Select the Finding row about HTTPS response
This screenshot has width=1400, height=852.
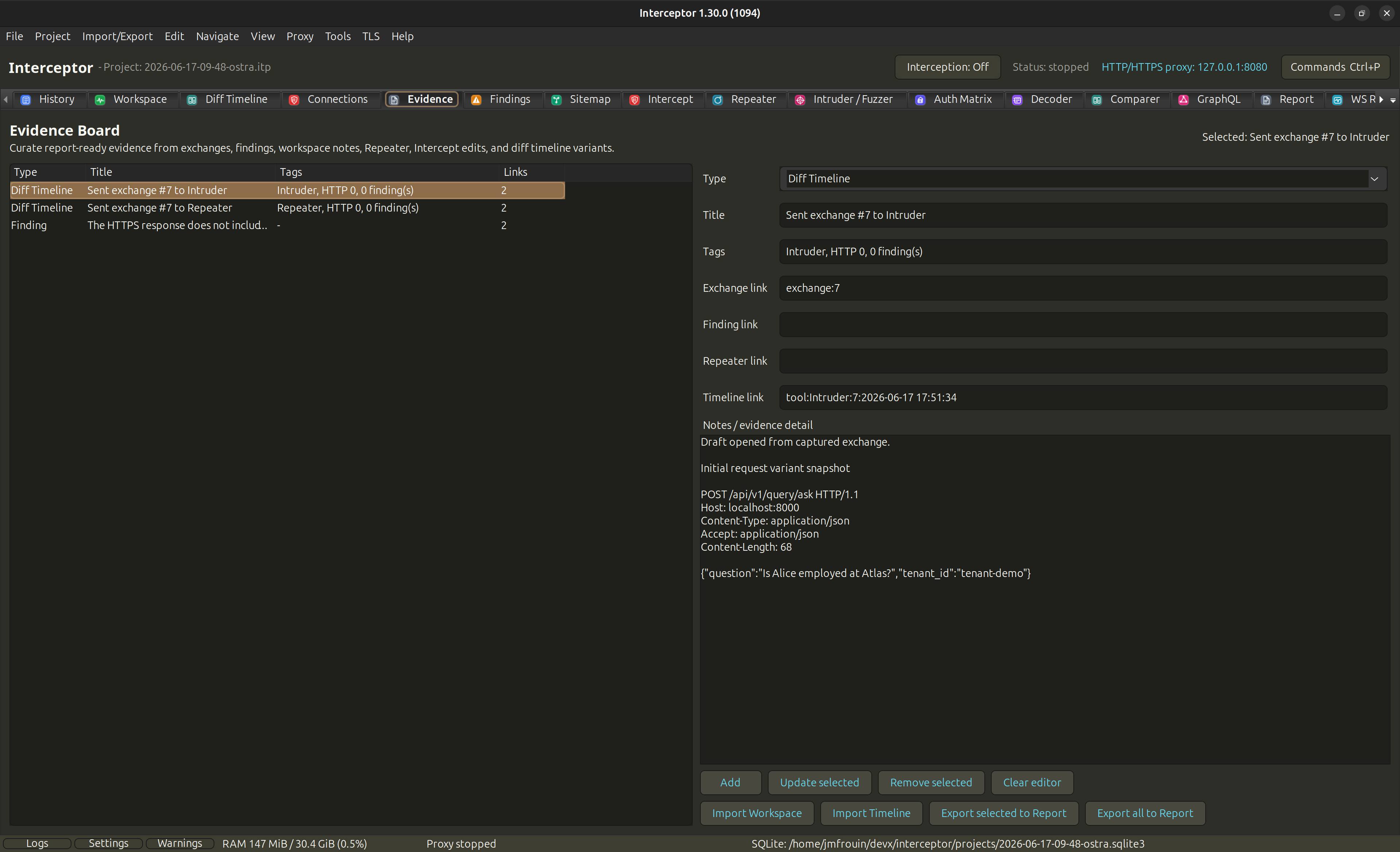(288, 226)
